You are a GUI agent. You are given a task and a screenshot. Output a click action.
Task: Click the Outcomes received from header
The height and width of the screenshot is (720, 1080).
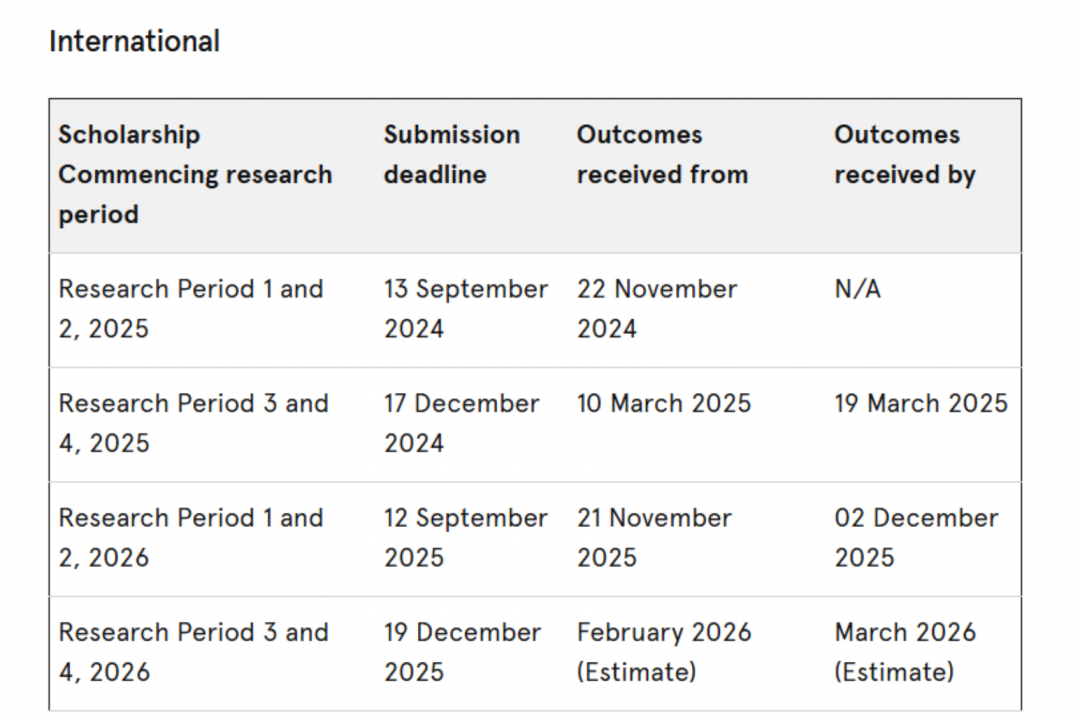662,154
